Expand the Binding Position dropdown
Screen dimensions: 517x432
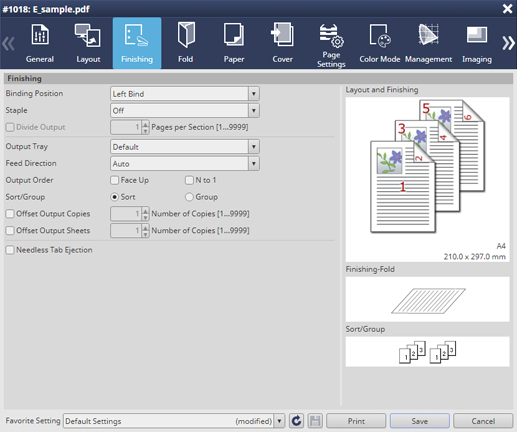coord(185,94)
